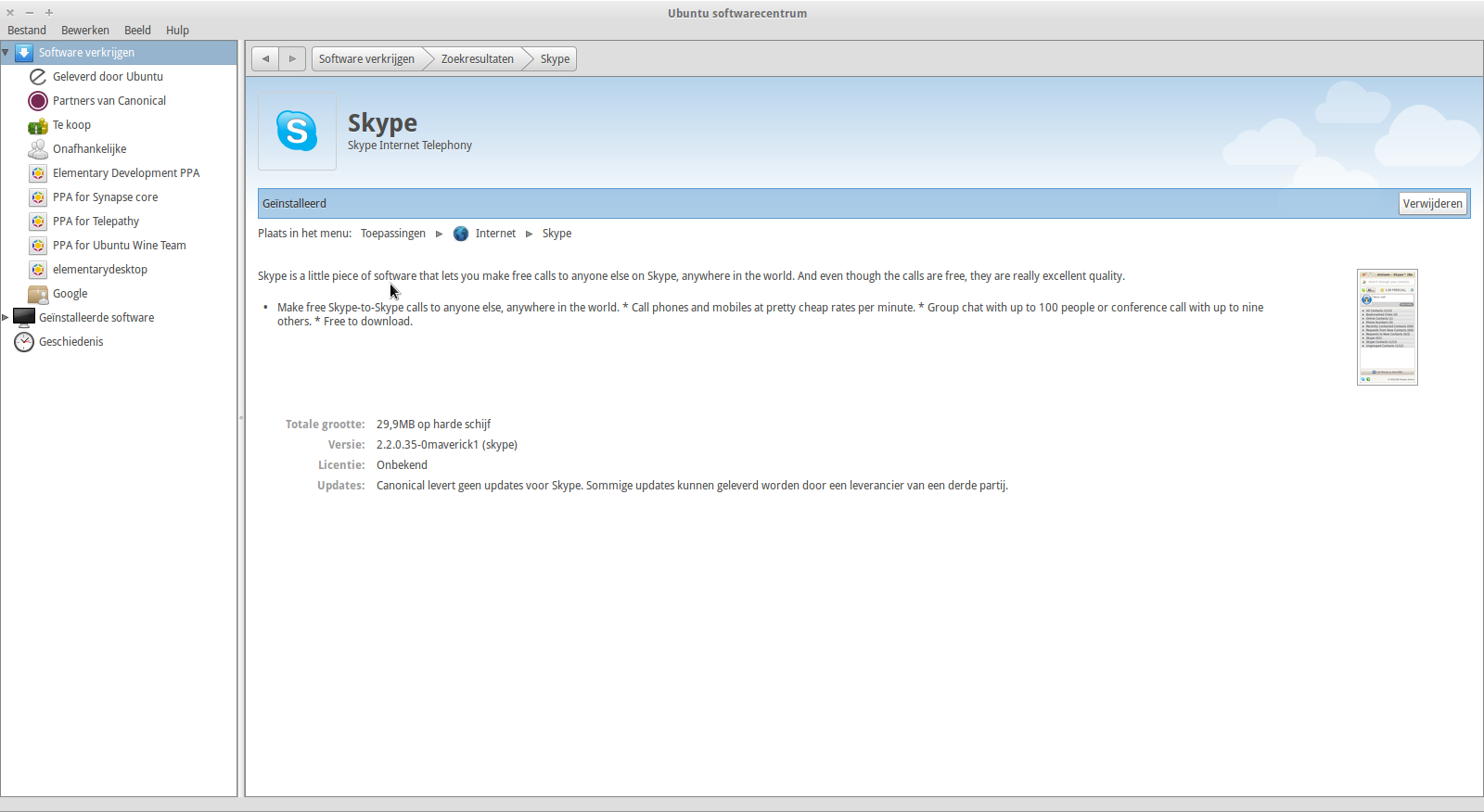Click the Geïnstalleerde software monitor icon

(x=24, y=318)
